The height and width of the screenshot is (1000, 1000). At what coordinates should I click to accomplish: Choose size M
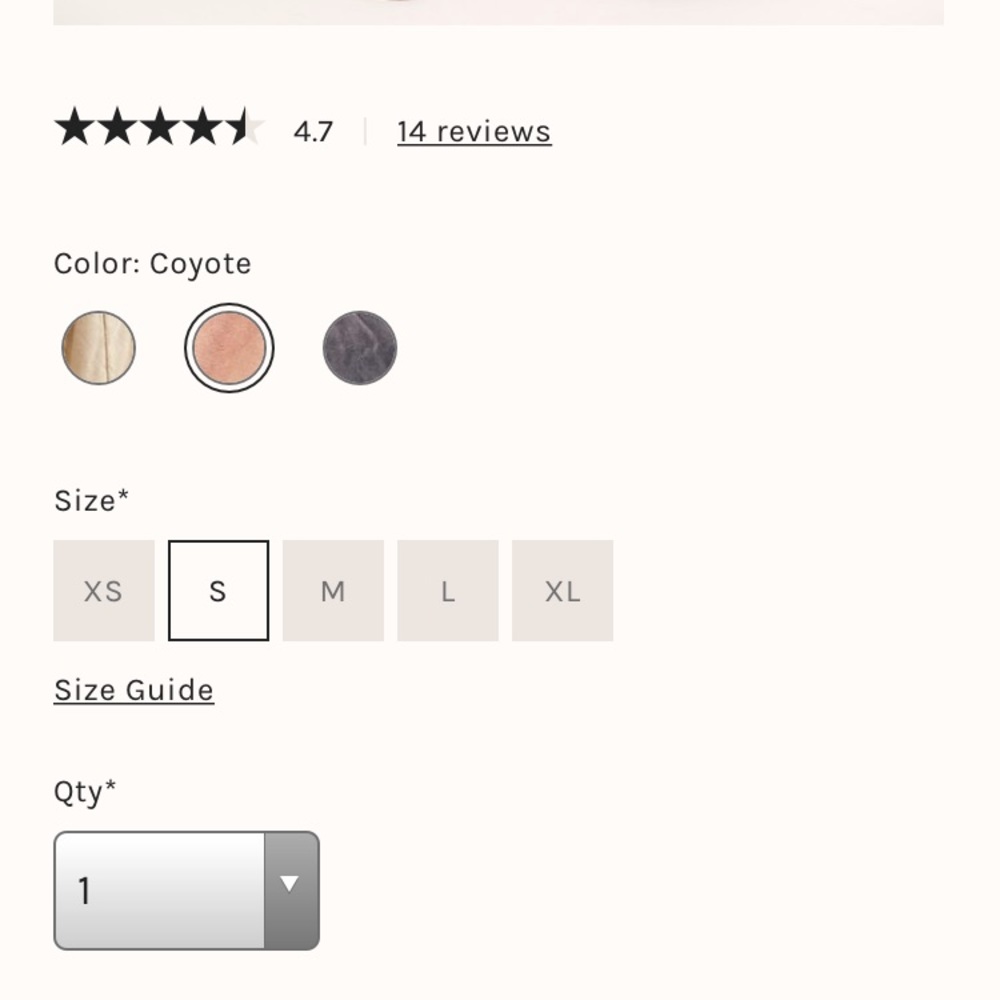tap(333, 590)
